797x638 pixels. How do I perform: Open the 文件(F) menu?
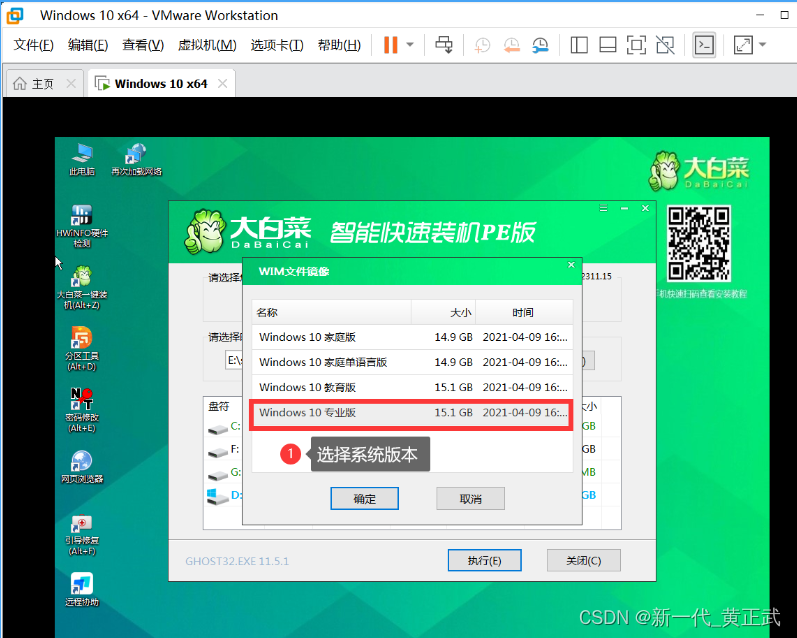click(34, 45)
